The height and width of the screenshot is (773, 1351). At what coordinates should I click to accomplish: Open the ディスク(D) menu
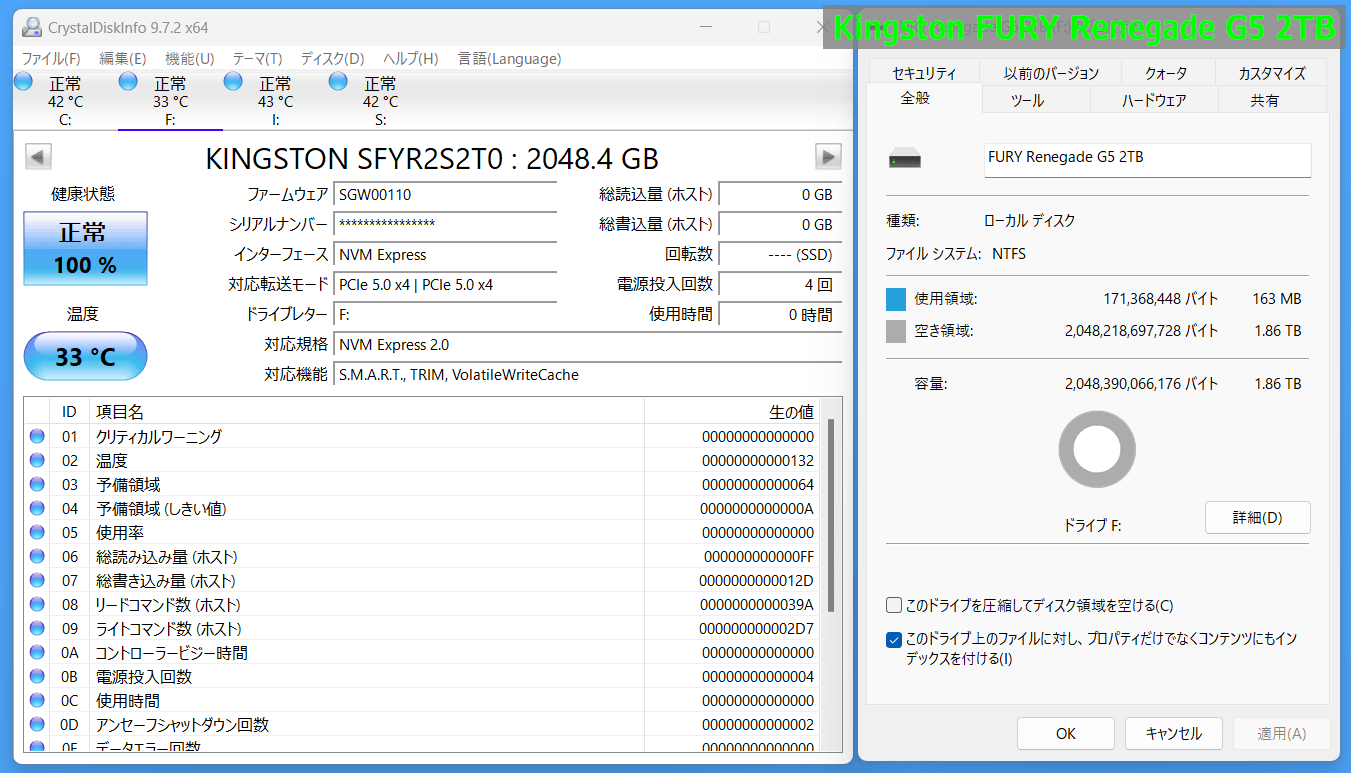coord(332,59)
